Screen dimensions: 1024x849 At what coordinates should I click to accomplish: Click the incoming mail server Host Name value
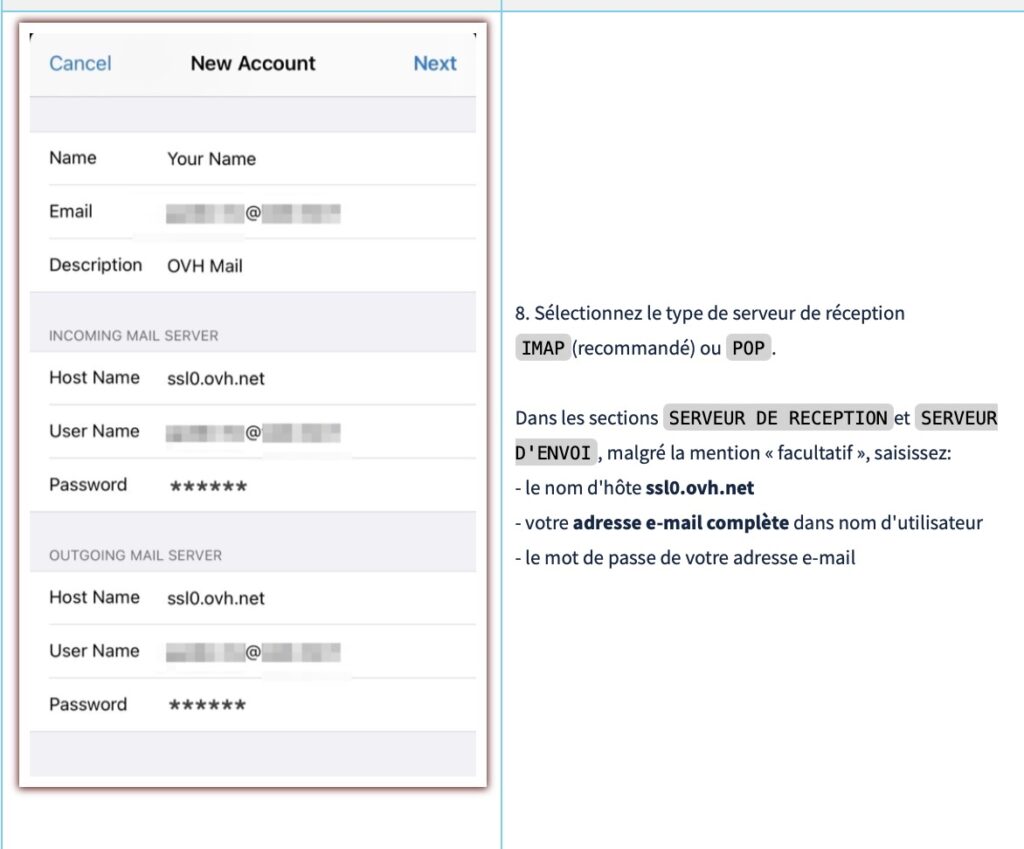pos(216,379)
